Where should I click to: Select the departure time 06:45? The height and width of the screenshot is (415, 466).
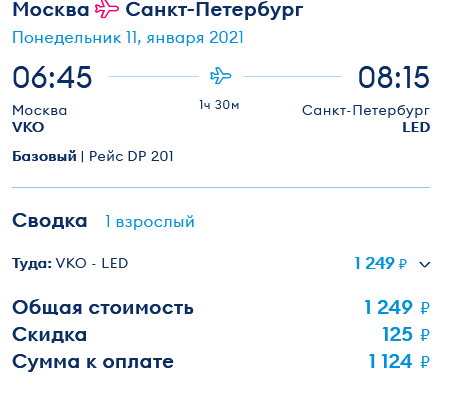click(x=52, y=77)
